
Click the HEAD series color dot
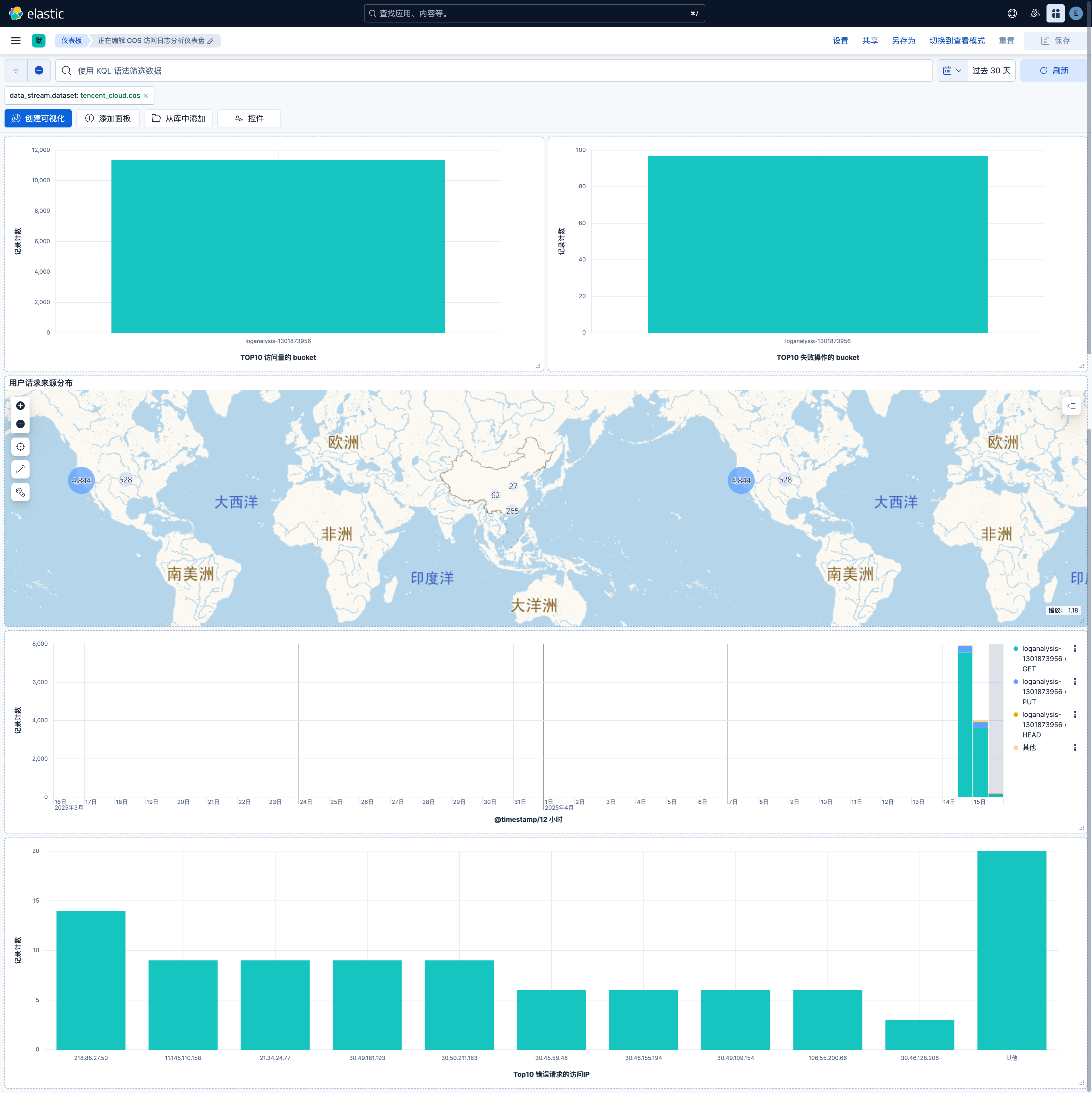coord(1016,715)
